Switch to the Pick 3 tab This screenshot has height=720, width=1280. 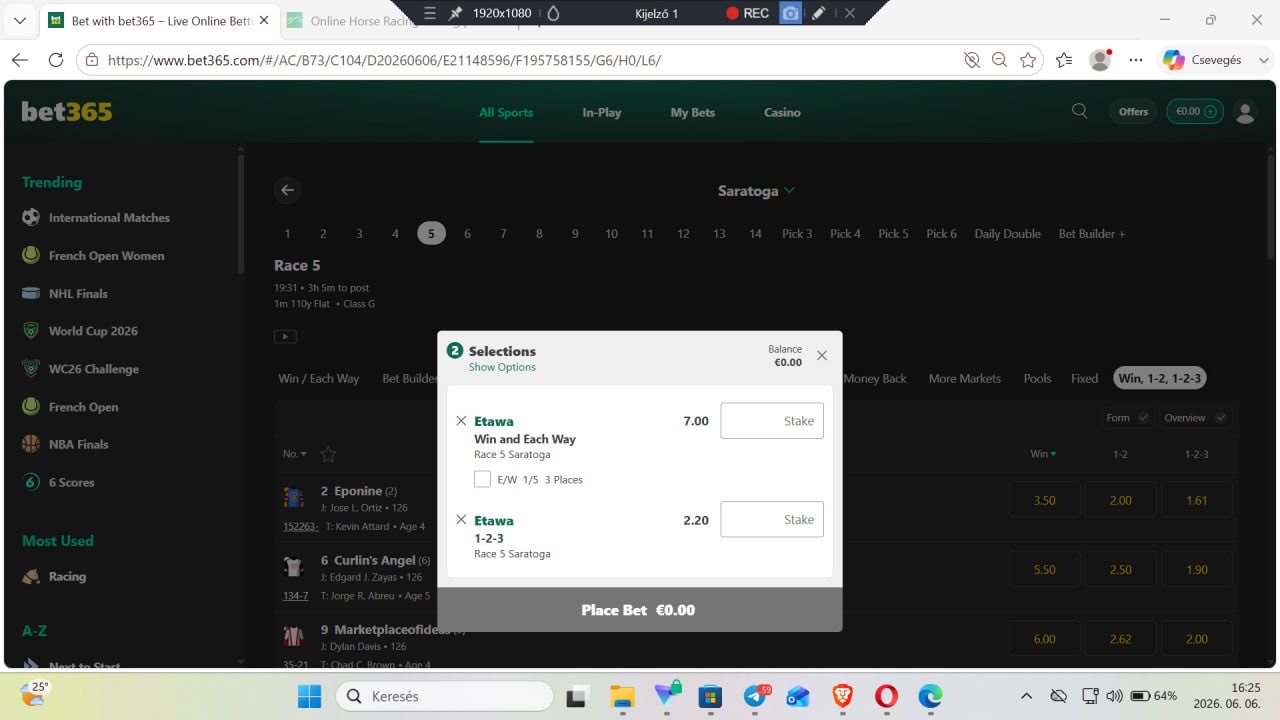coord(797,234)
